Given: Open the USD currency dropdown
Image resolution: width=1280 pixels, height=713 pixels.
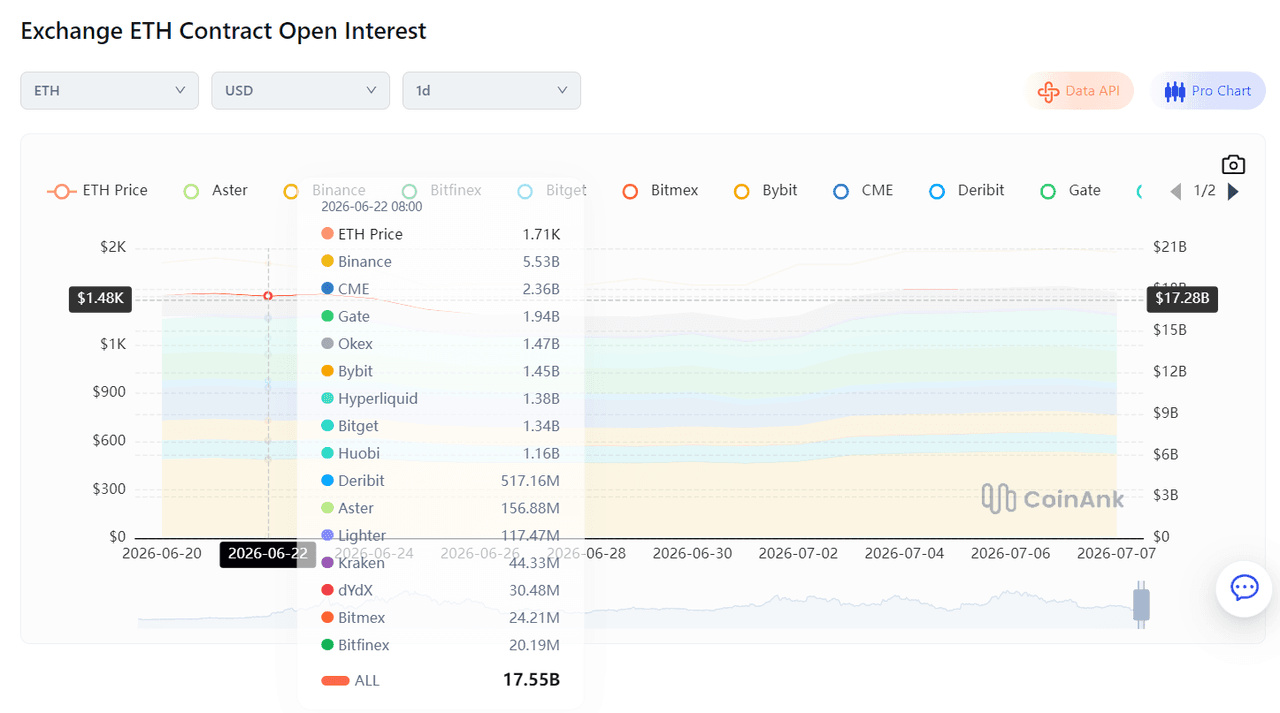Looking at the screenshot, I should coord(300,90).
